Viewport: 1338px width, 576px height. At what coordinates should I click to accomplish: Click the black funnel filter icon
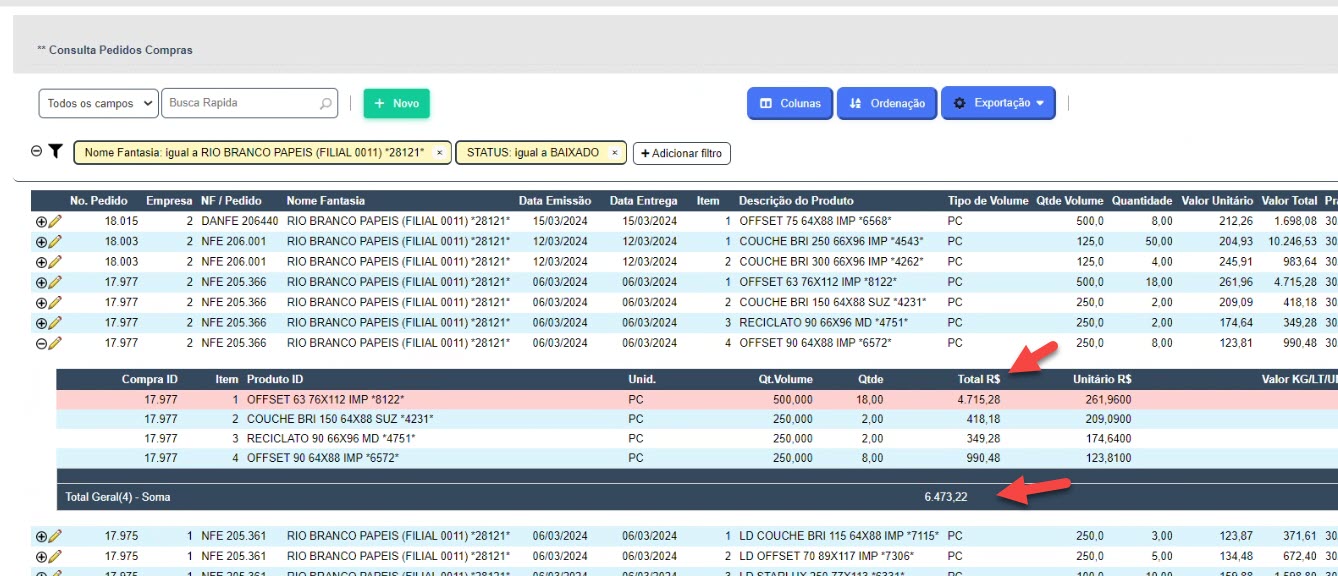point(56,152)
